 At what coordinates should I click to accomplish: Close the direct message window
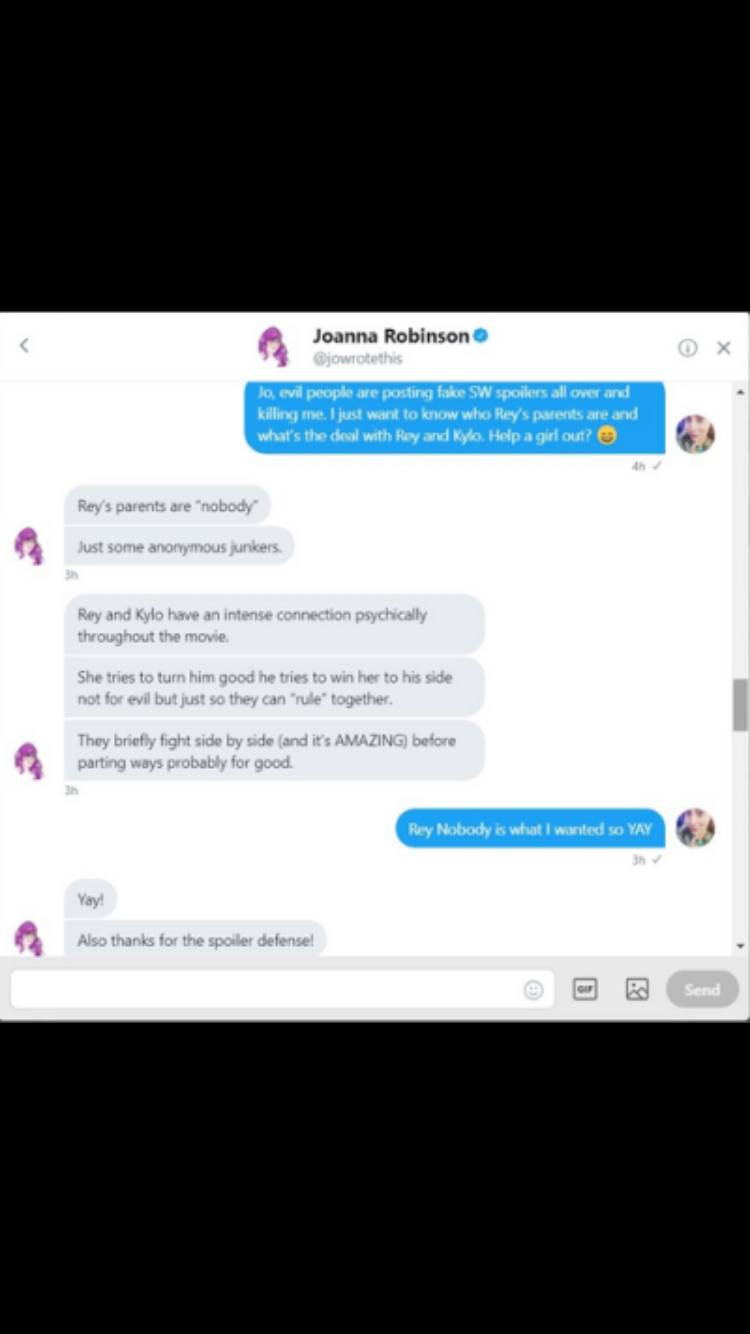[724, 347]
